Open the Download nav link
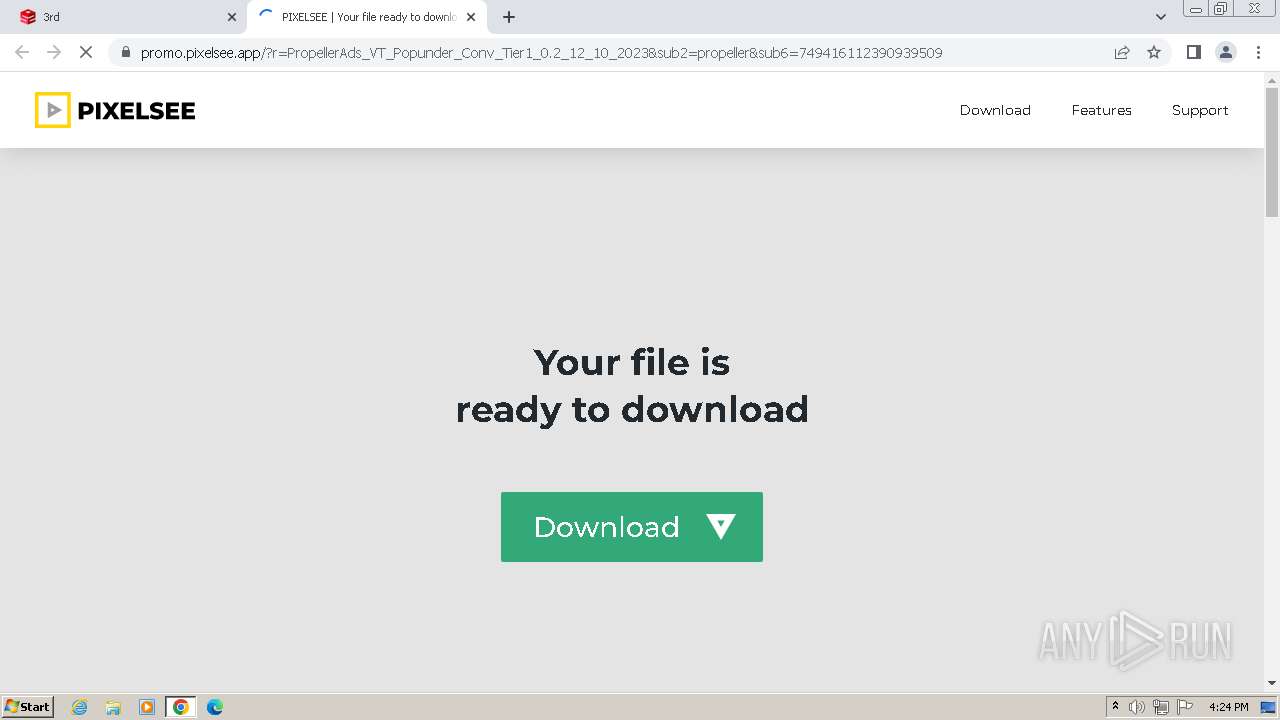 [995, 110]
